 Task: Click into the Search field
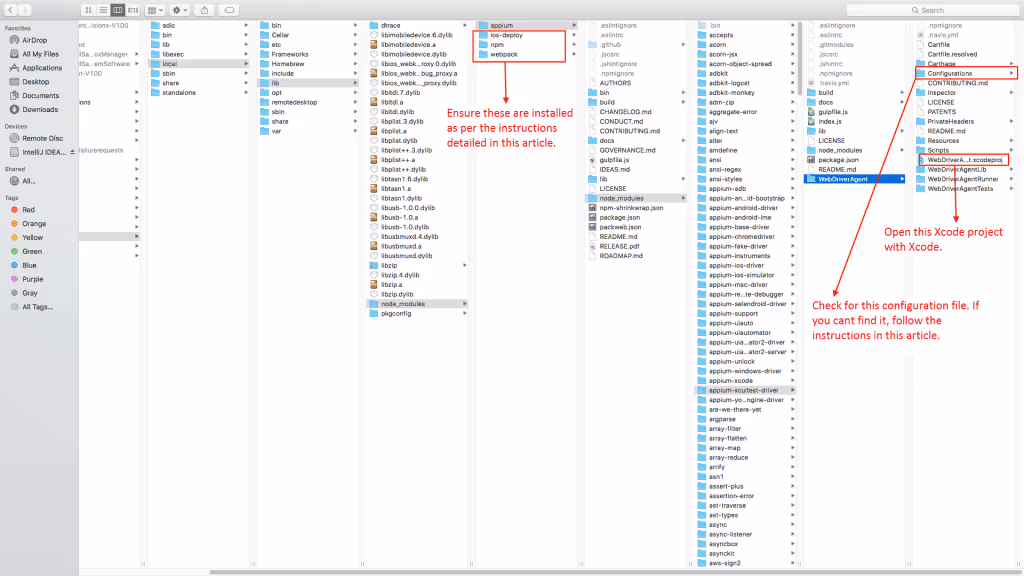(x=933, y=10)
